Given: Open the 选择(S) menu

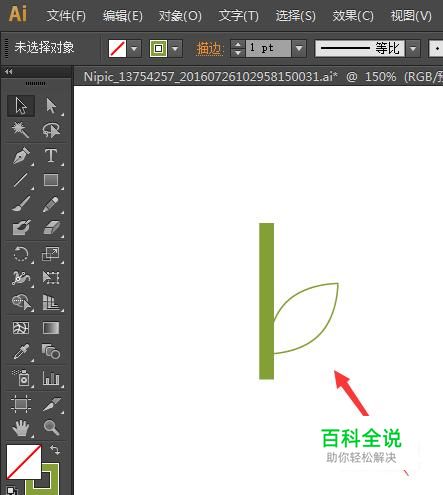Looking at the screenshot, I should tap(296, 16).
